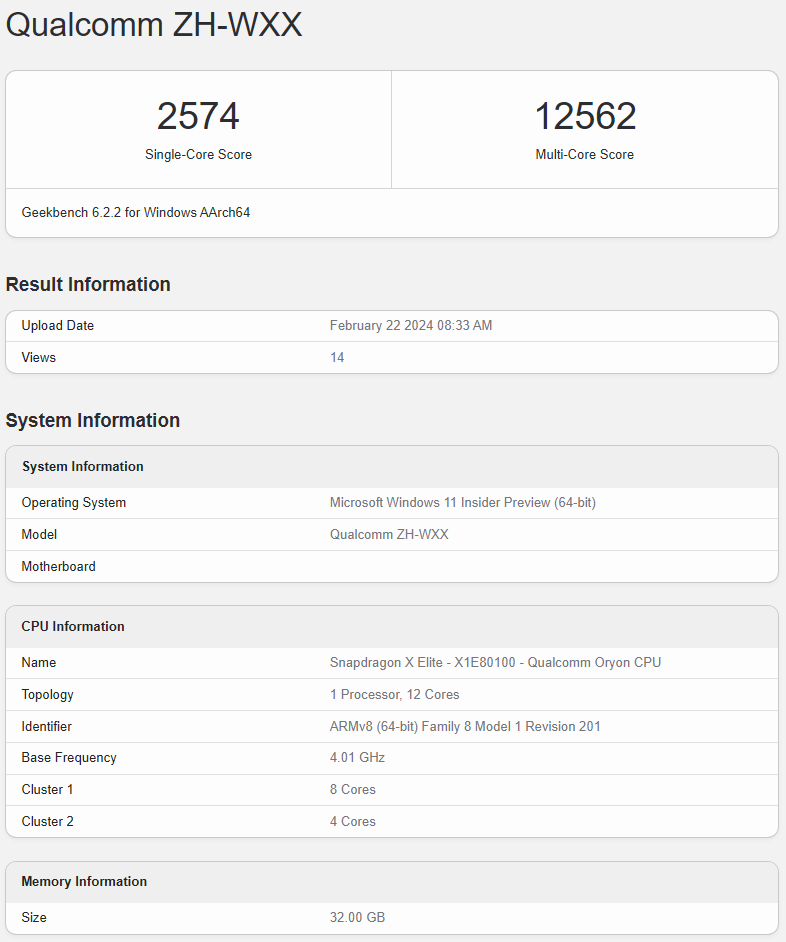This screenshot has height=942, width=786.
Task: Click the 'Topology' row label
Action: click(x=47, y=694)
